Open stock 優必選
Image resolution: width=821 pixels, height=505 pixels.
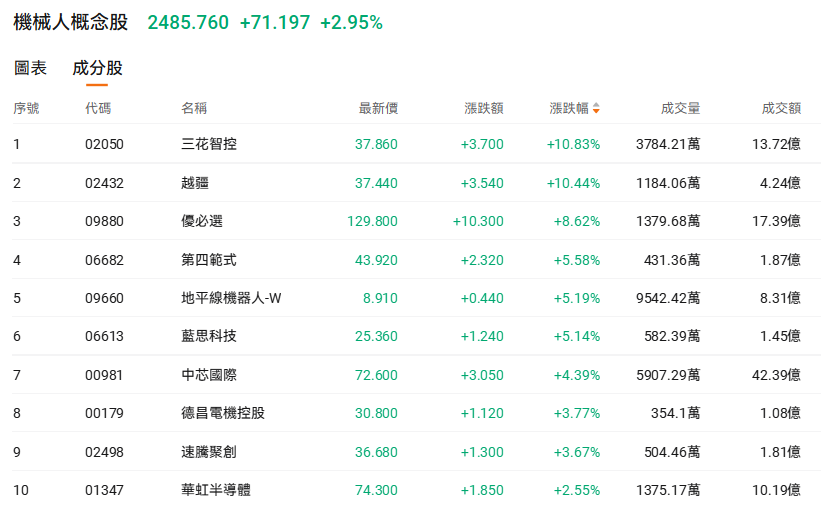[202, 221]
